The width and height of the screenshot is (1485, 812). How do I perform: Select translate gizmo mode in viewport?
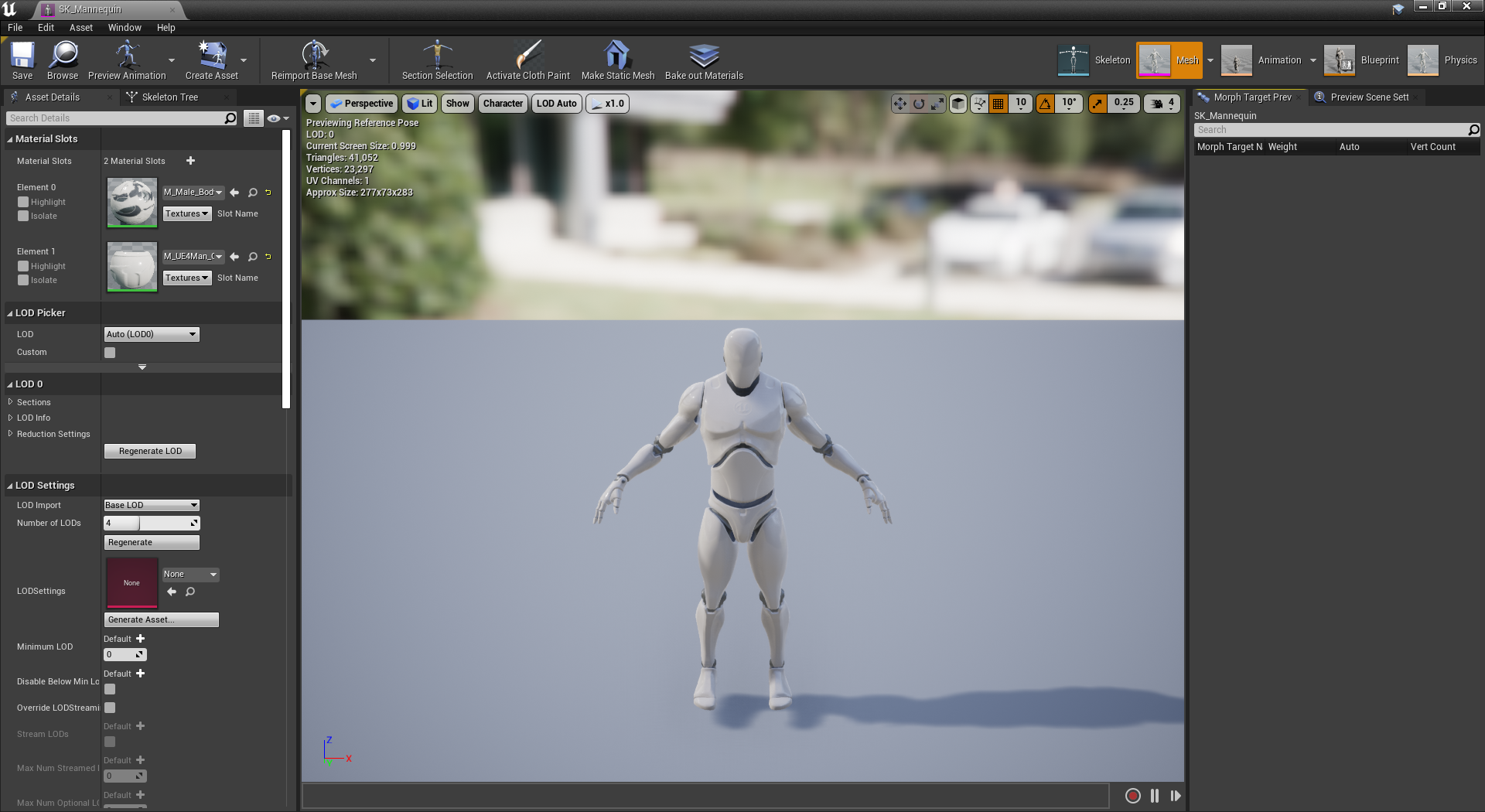[900, 104]
